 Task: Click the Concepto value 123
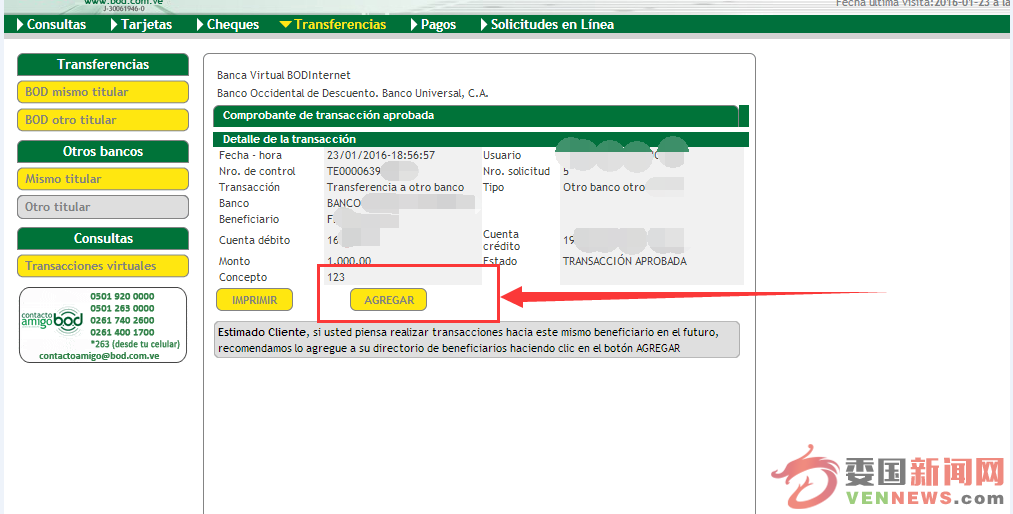(x=336, y=278)
